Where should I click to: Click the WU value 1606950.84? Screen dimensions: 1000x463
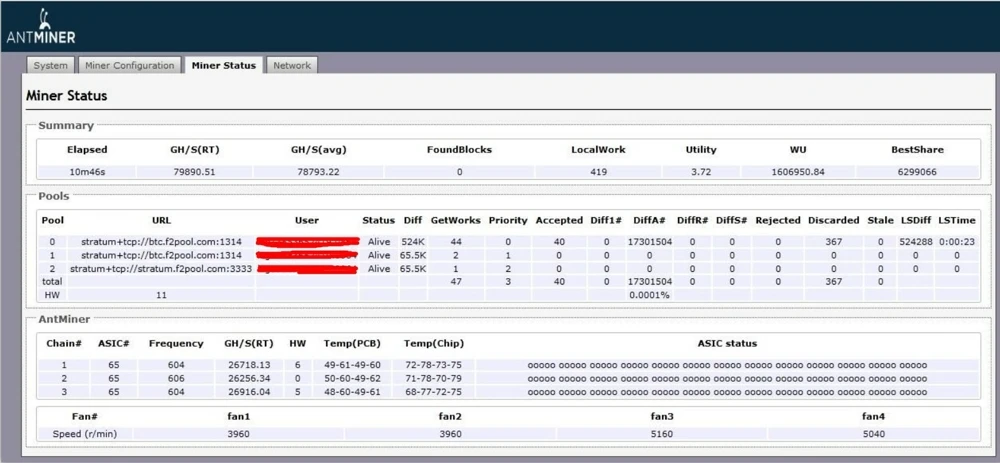pyautogui.click(x=798, y=172)
